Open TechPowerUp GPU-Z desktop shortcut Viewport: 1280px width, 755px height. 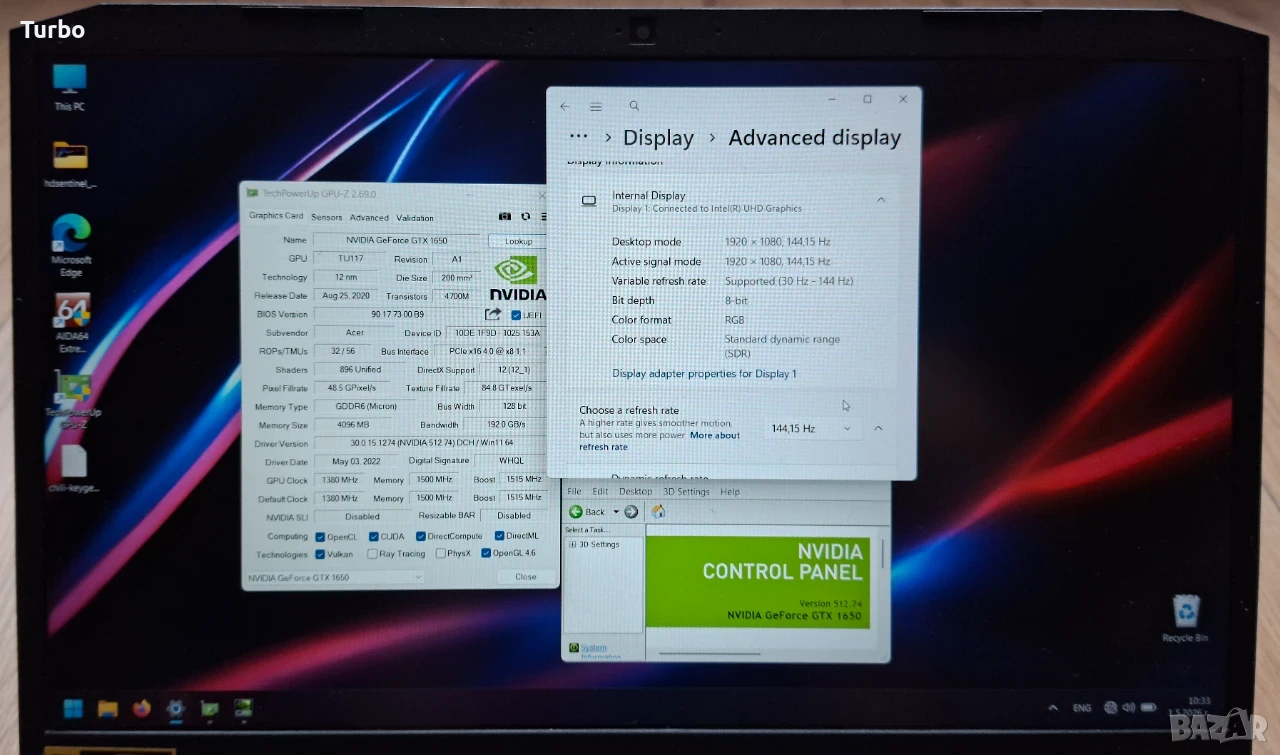coord(72,401)
